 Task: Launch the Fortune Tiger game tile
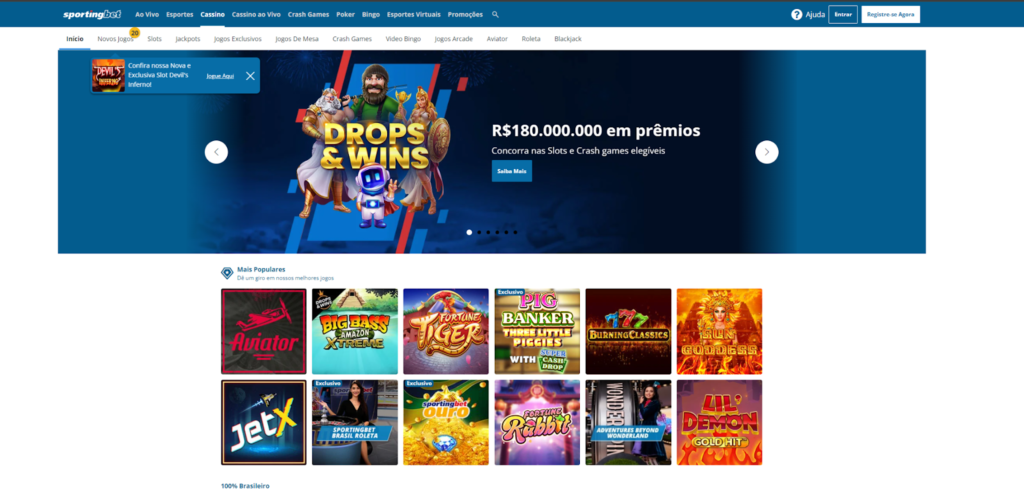click(446, 331)
